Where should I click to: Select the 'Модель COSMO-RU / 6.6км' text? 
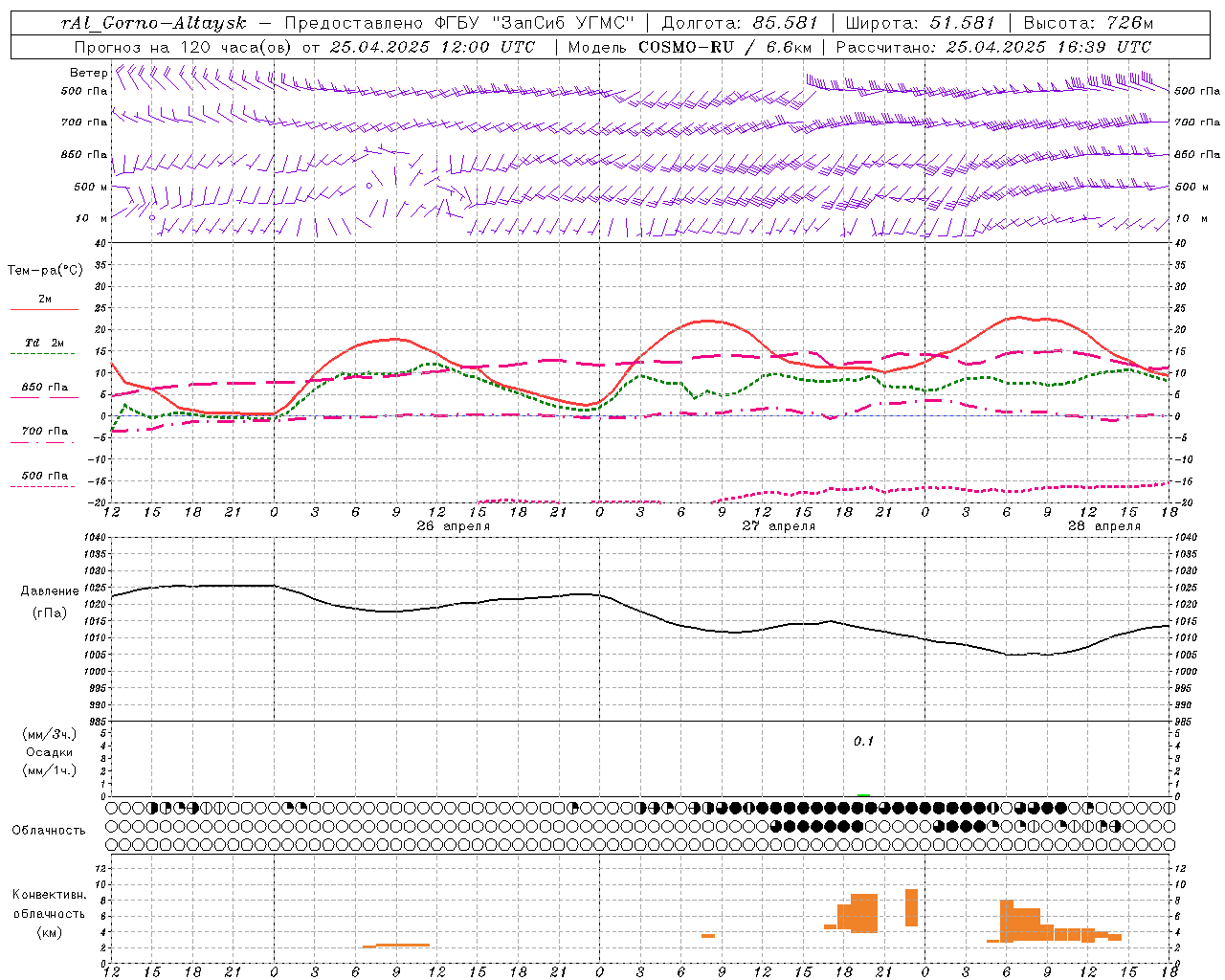[689, 47]
